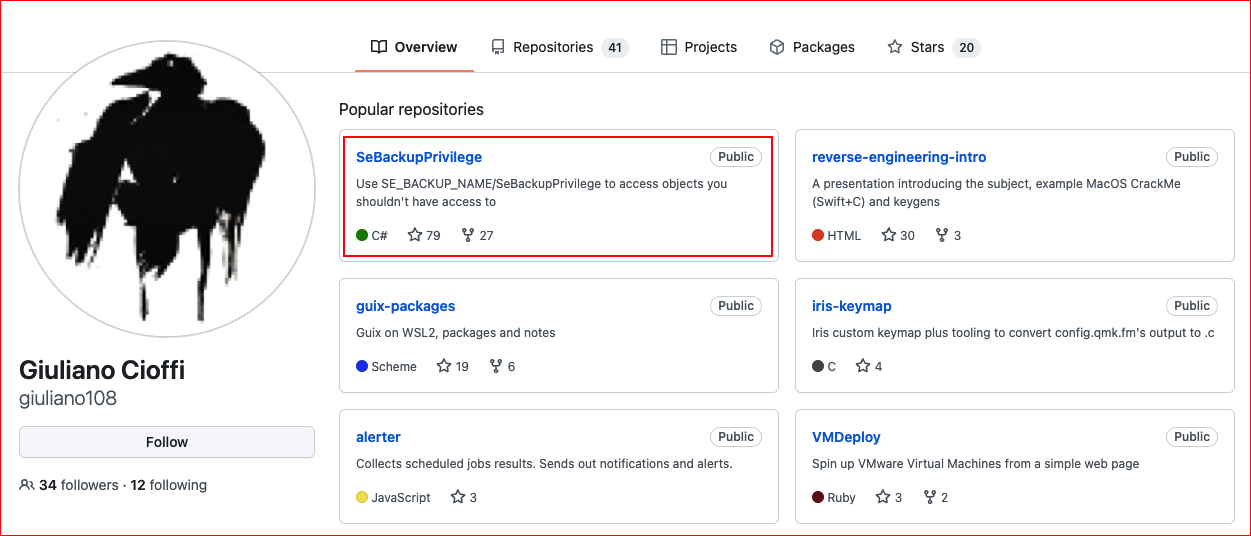
Task: View the Stars tab
Action: (934, 47)
